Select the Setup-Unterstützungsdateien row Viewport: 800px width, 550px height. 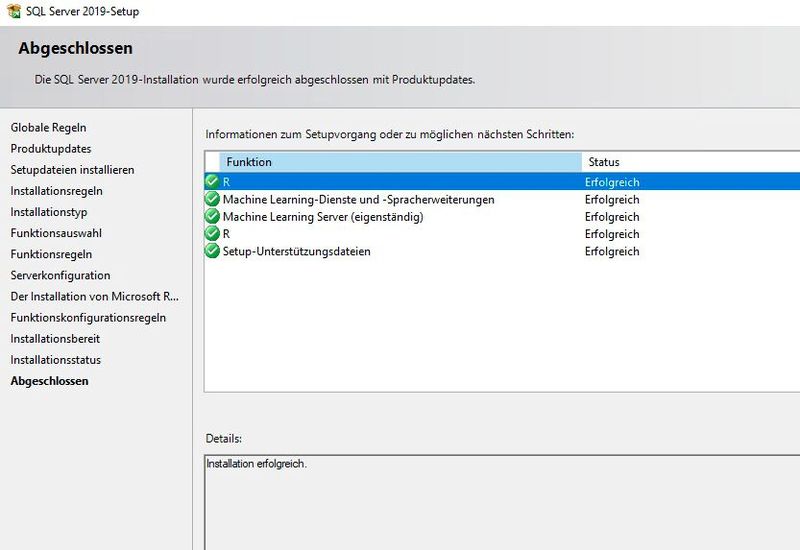point(502,252)
